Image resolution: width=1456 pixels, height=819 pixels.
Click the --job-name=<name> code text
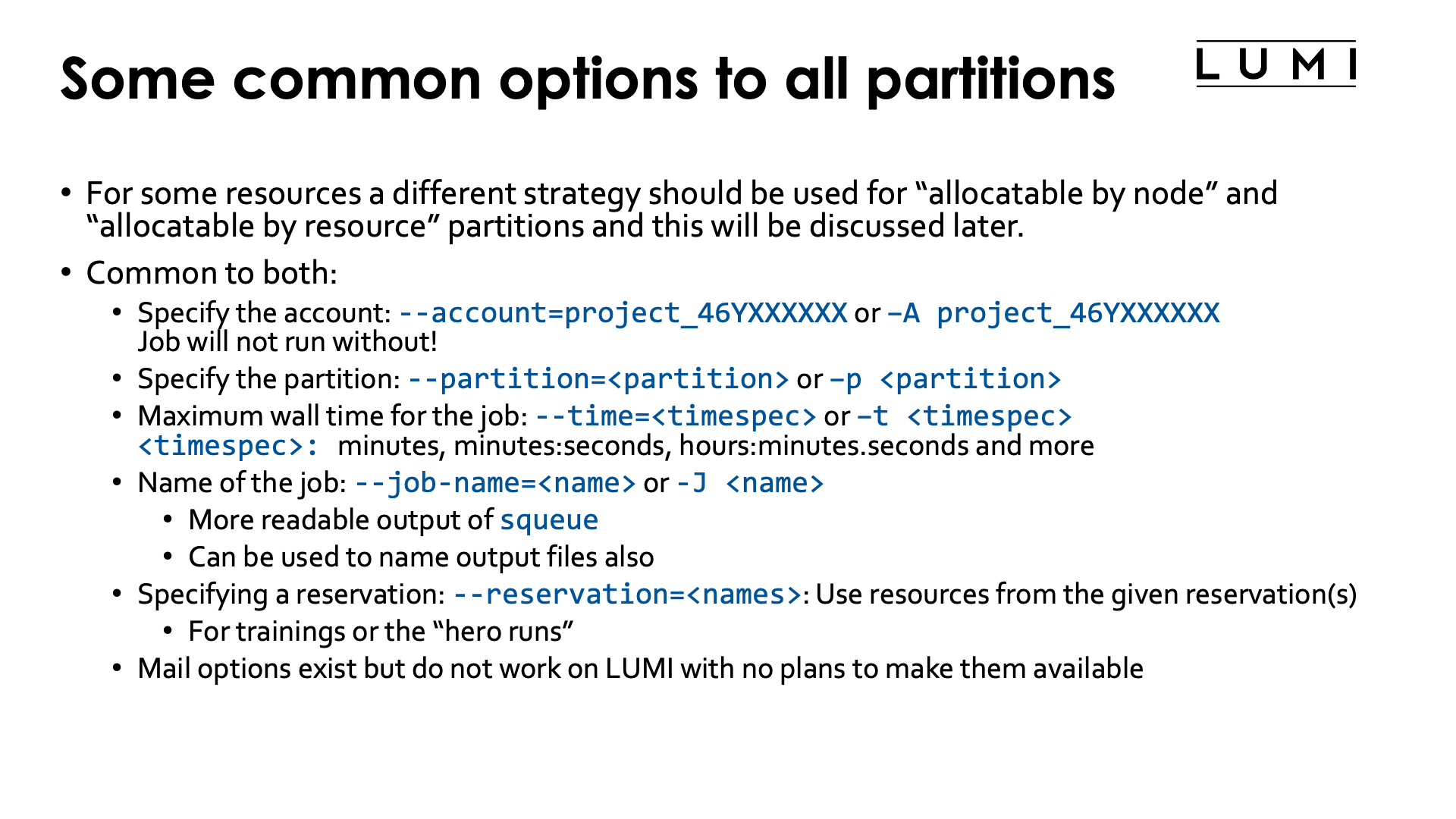[x=494, y=483]
